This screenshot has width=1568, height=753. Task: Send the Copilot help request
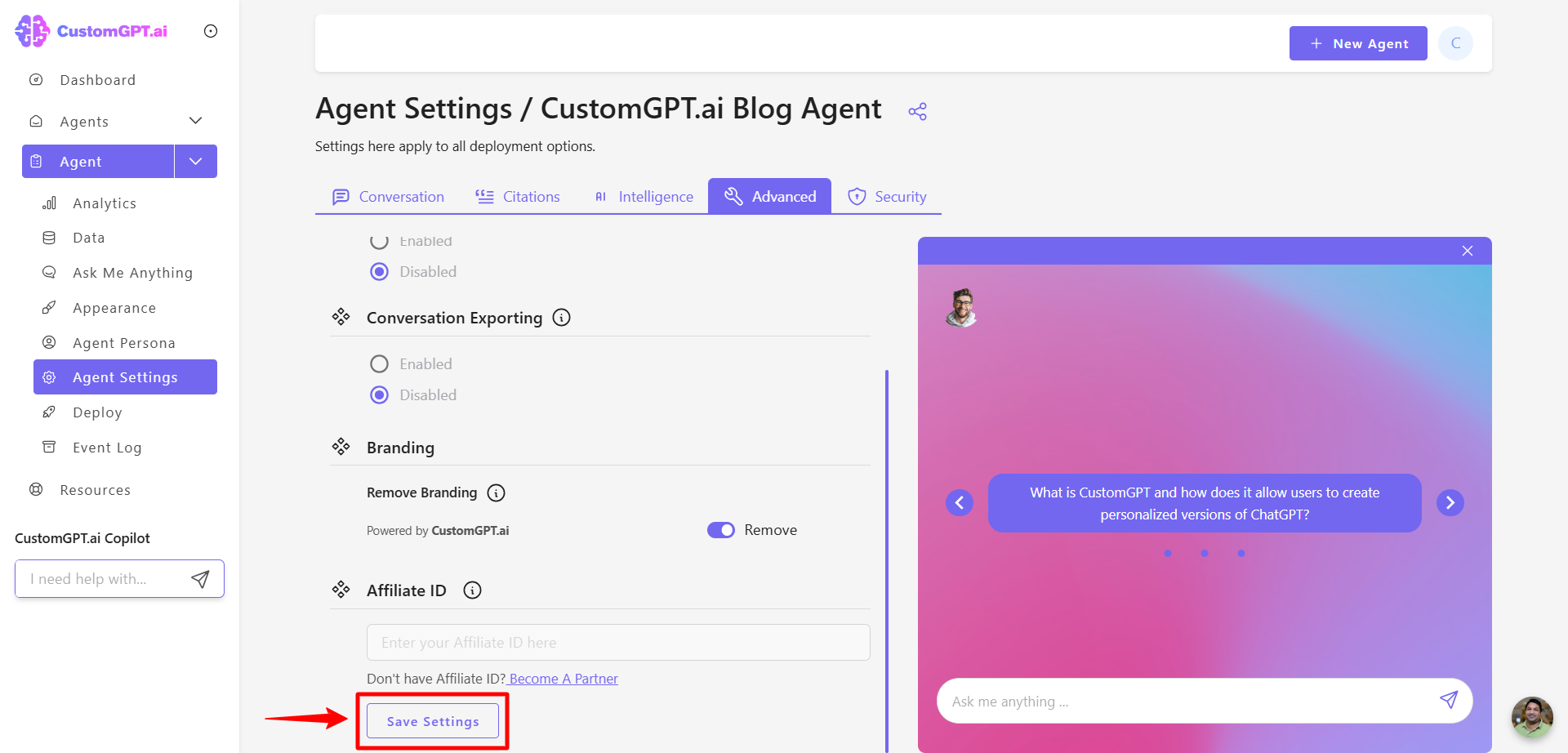200,579
